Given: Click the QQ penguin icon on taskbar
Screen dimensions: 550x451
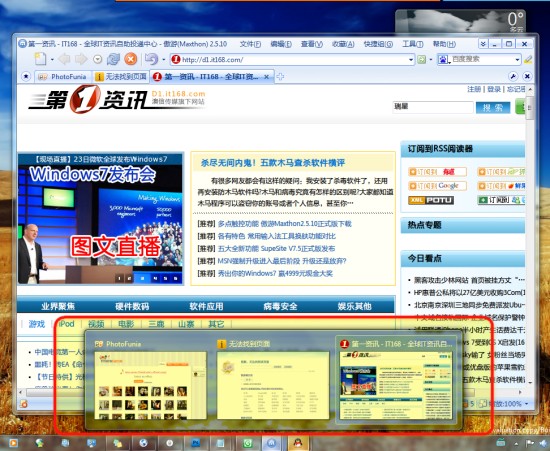Looking at the screenshot, I should click(x=297, y=443).
